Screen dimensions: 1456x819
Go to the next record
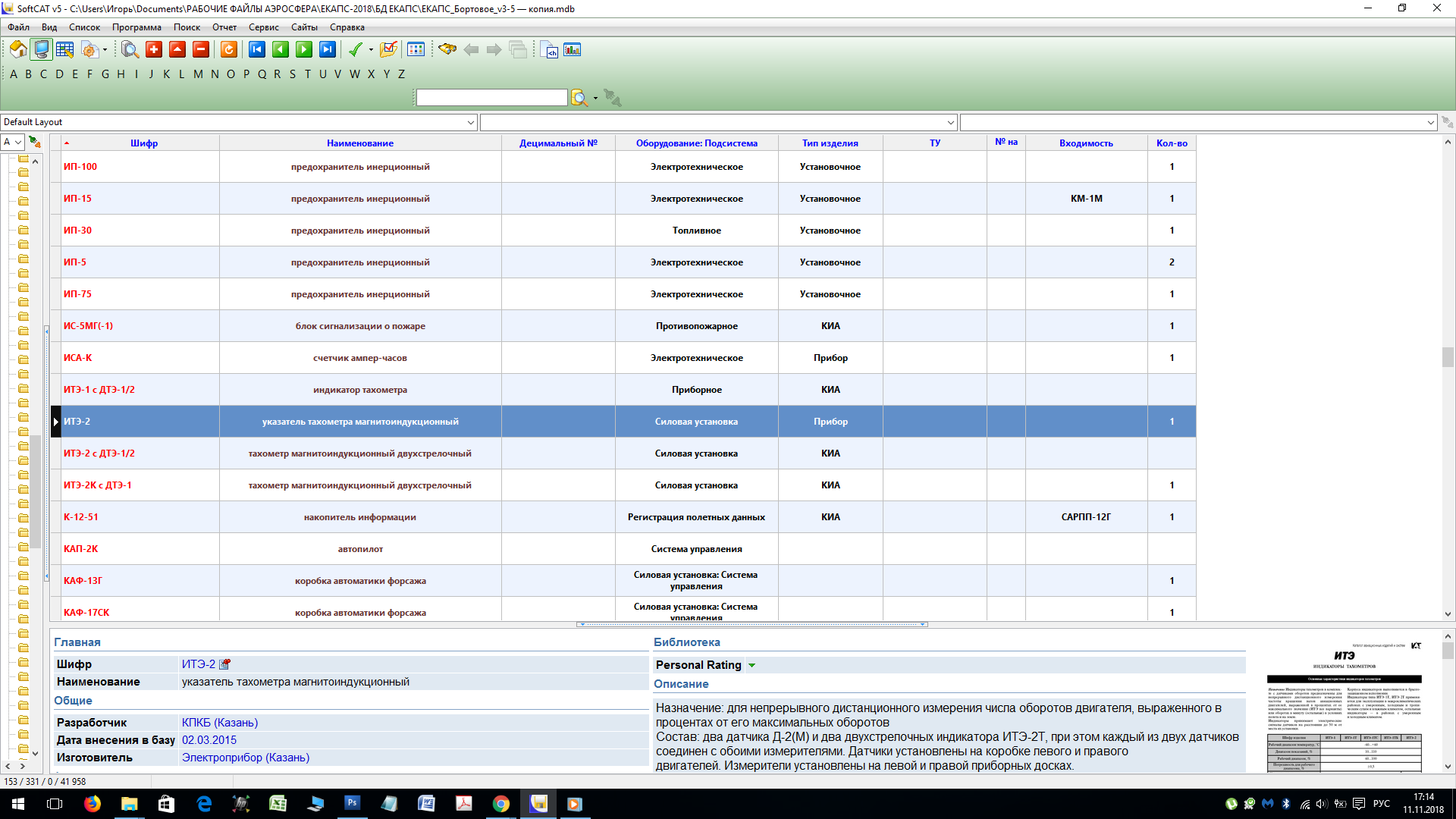click(304, 50)
